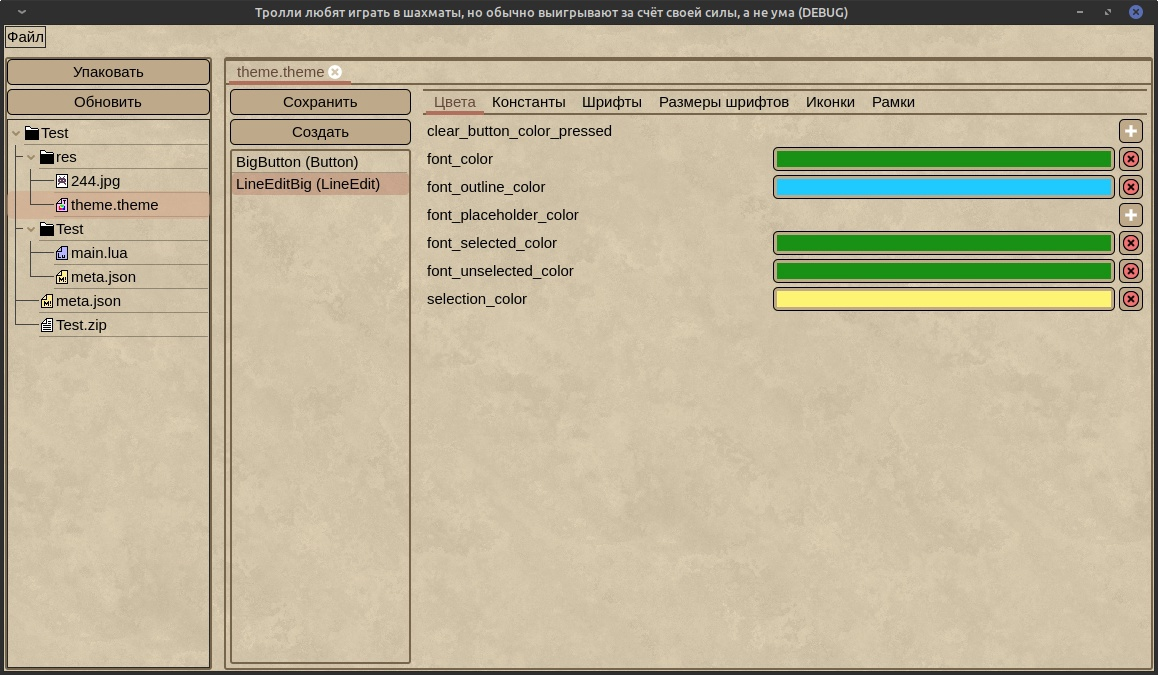Remove the selection_color entry with red X

(x=1131, y=299)
